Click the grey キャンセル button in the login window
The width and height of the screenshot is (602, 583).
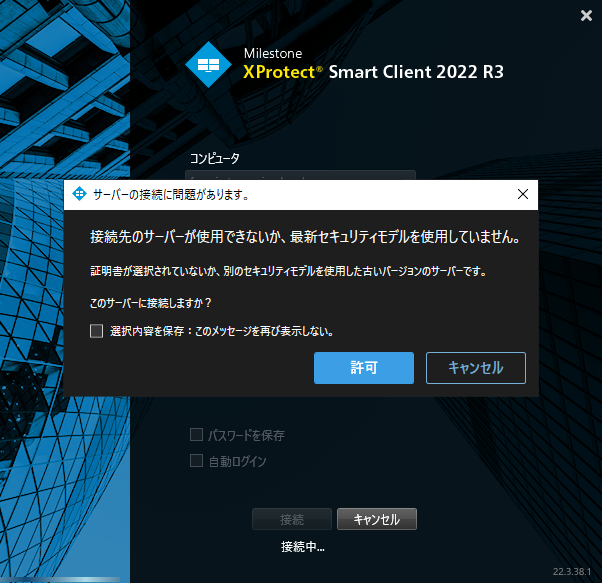pos(377,519)
